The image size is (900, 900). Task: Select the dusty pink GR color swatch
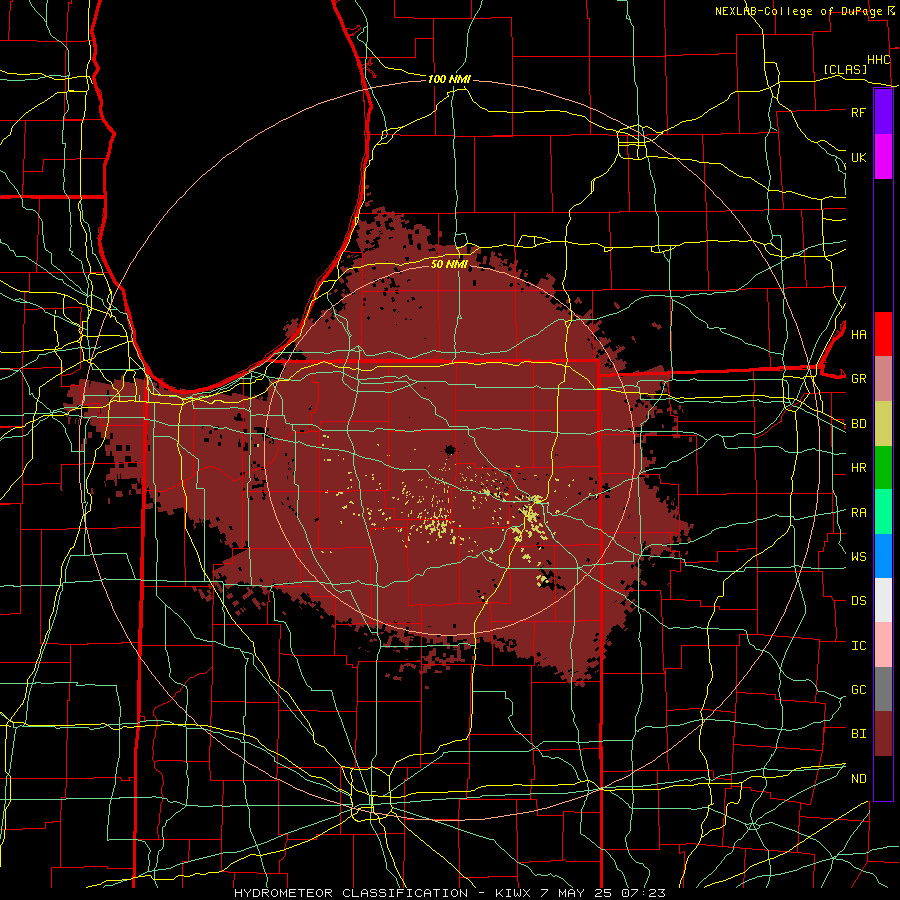click(883, 379)
